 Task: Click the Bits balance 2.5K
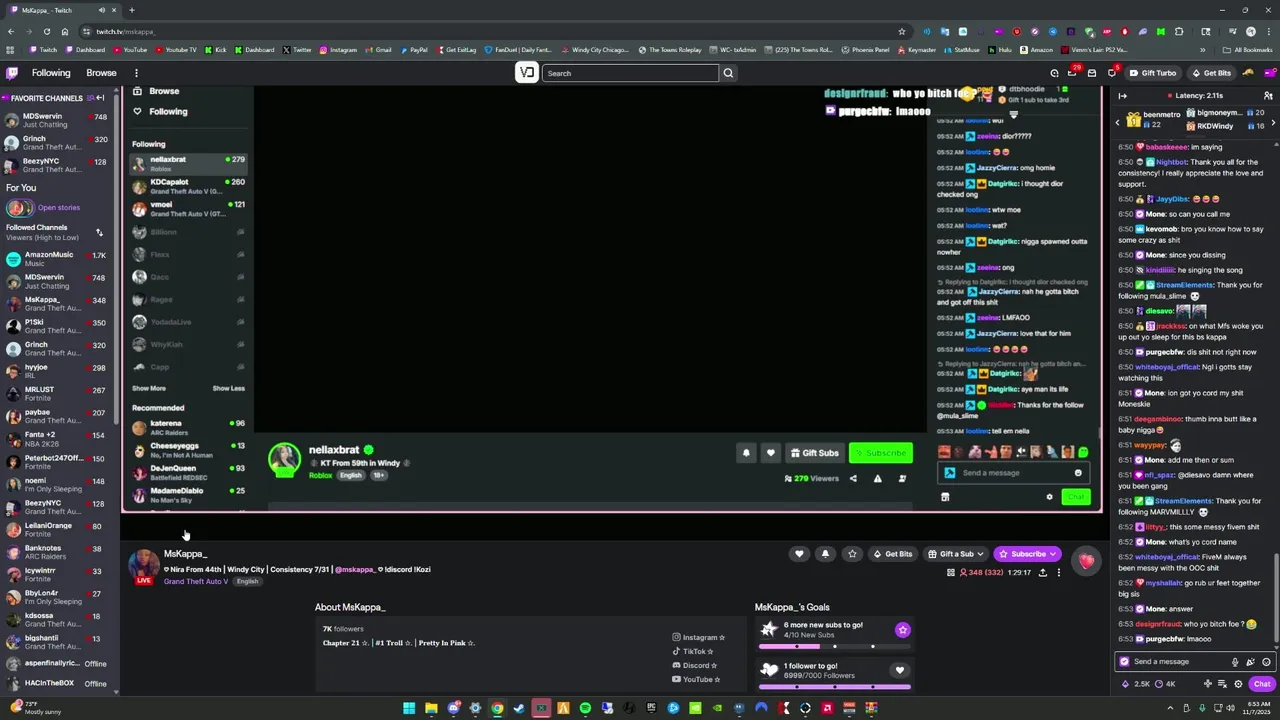1136,684
